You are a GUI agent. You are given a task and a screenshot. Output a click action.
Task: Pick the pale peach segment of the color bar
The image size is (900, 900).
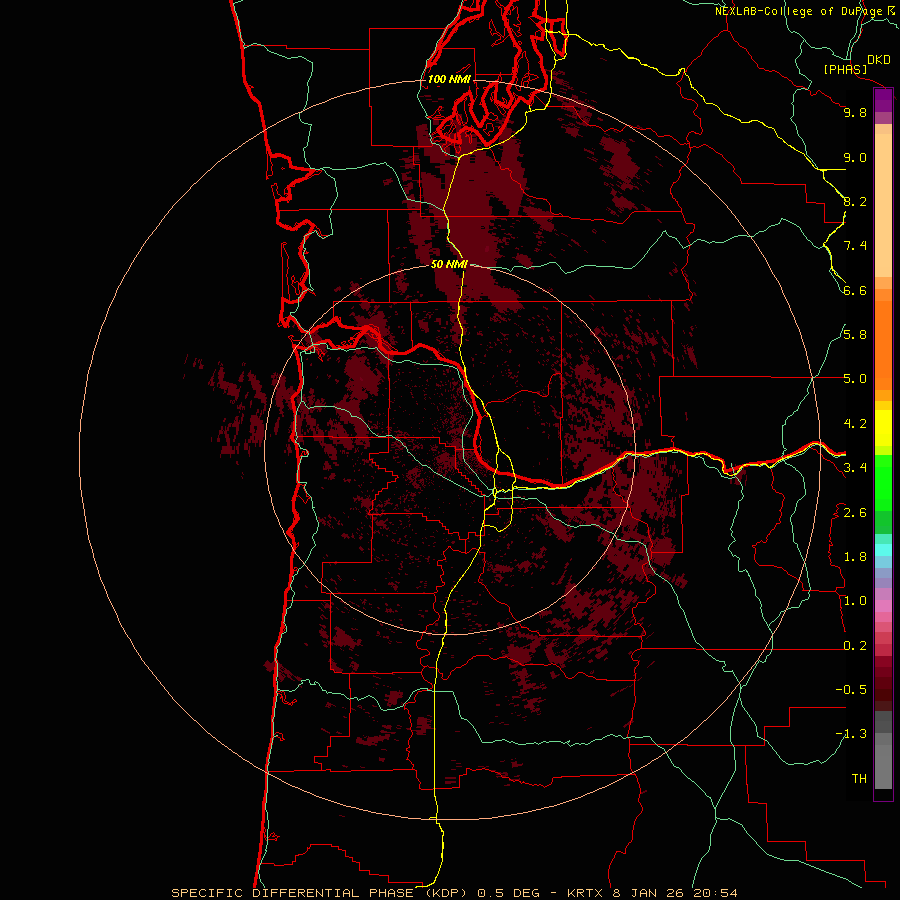click(883, 205)
